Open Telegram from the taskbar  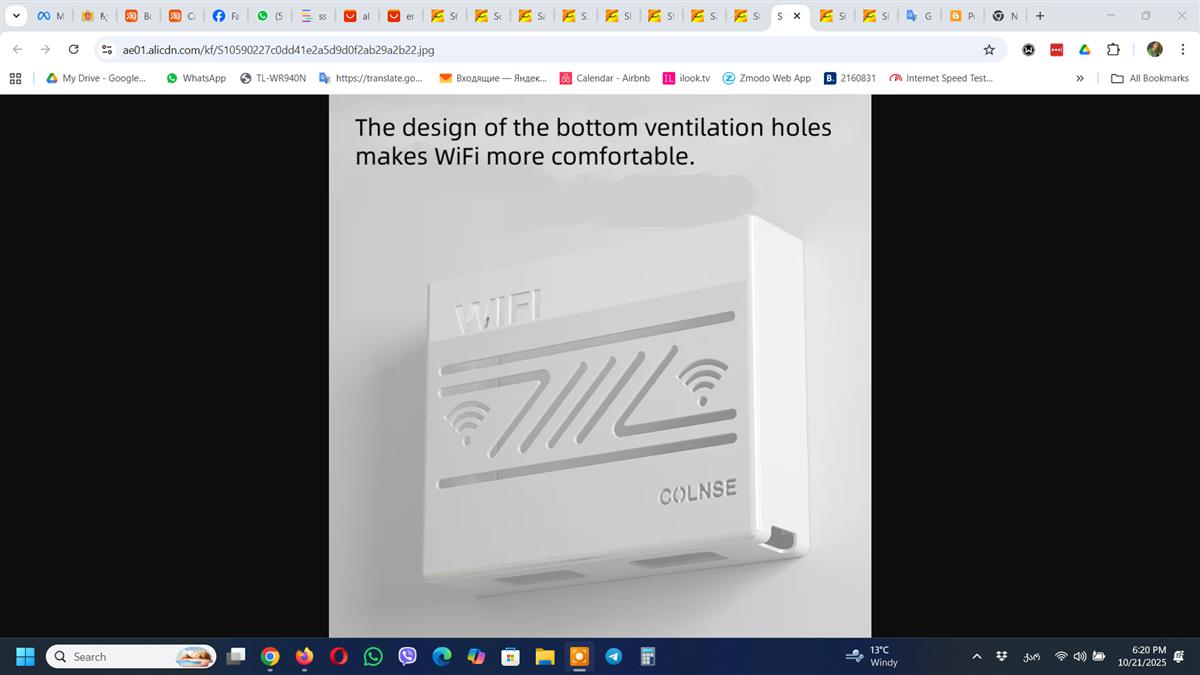pos(614,657)
